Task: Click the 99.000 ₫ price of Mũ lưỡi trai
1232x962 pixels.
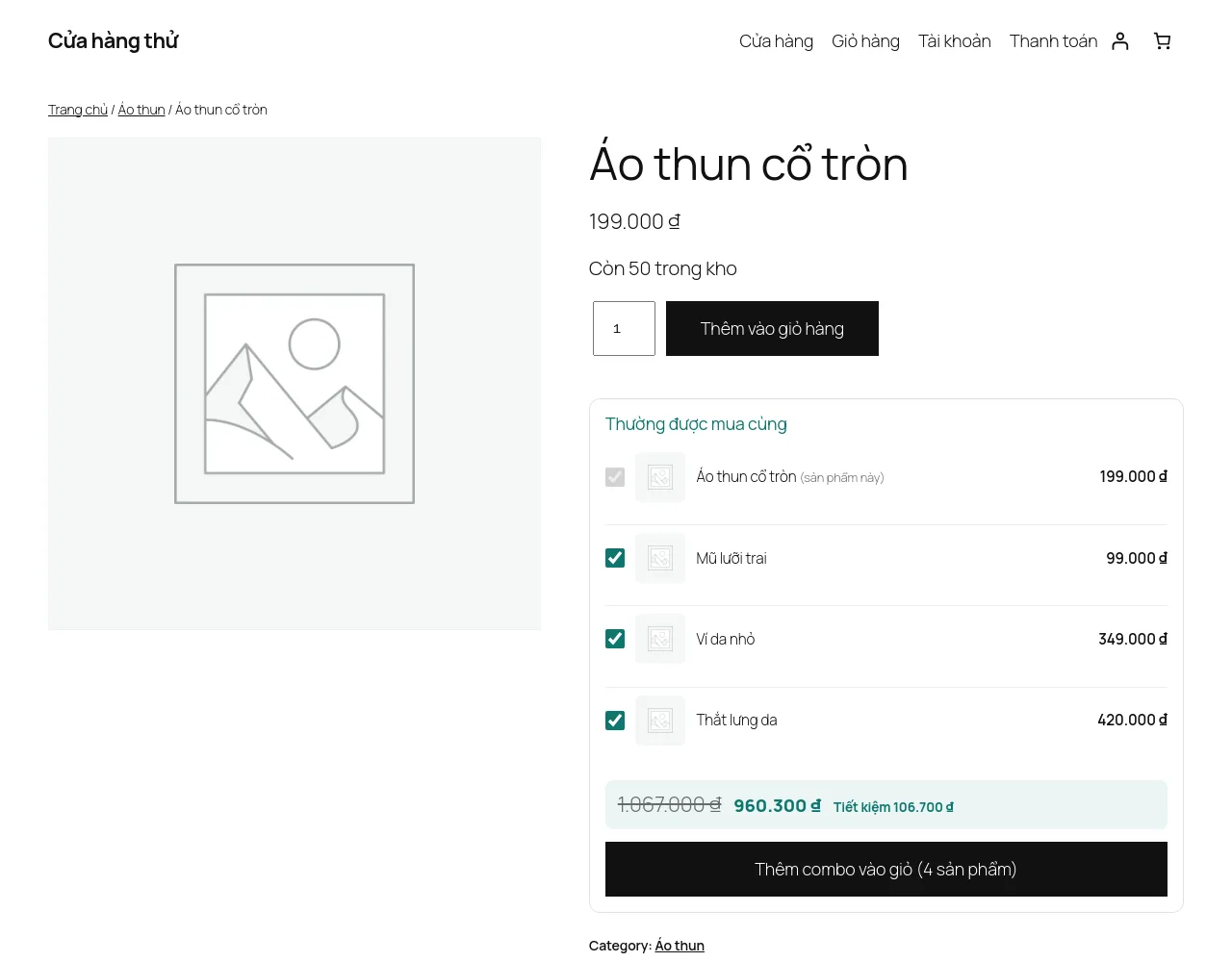Action: (x=1137, y=558)
